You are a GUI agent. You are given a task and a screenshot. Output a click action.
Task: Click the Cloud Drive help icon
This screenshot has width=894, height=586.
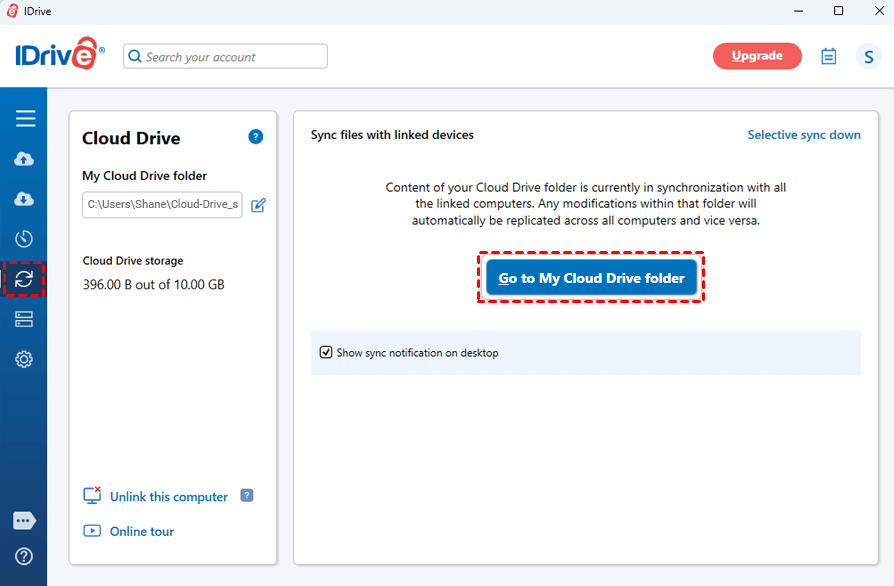[256, 137]
